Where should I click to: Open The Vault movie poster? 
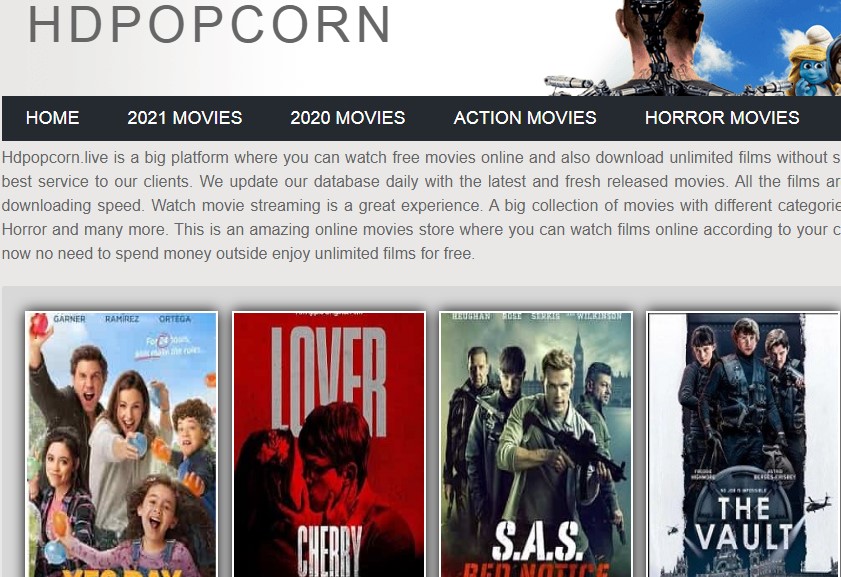743,445
